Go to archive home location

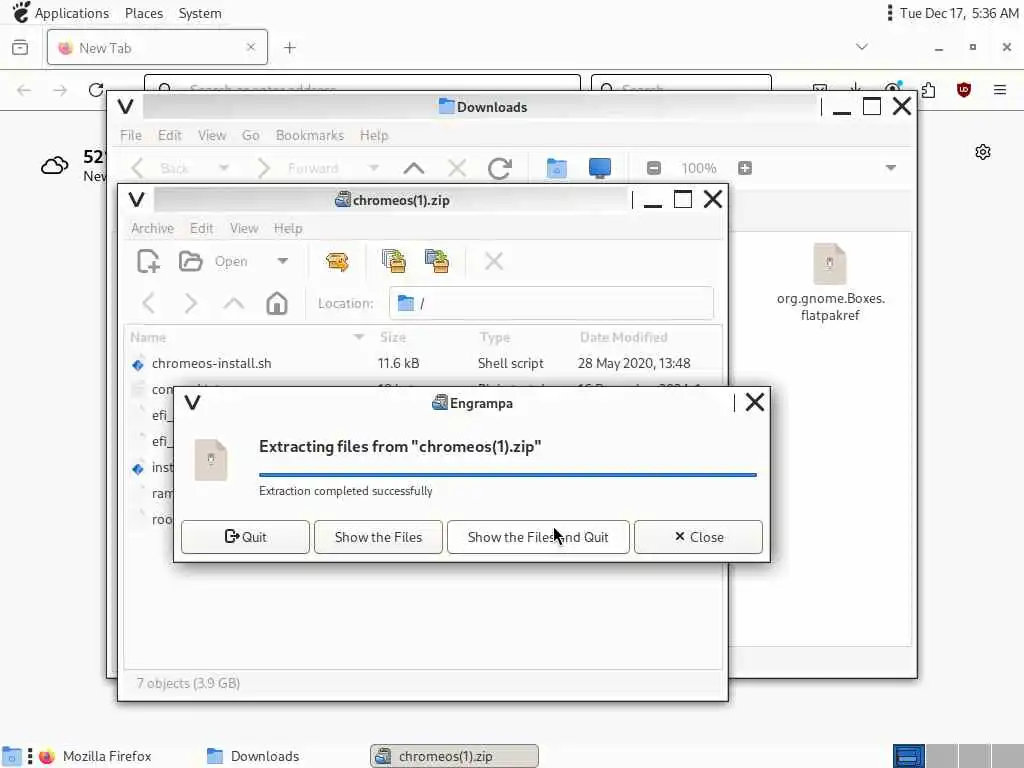pos(277,304)
